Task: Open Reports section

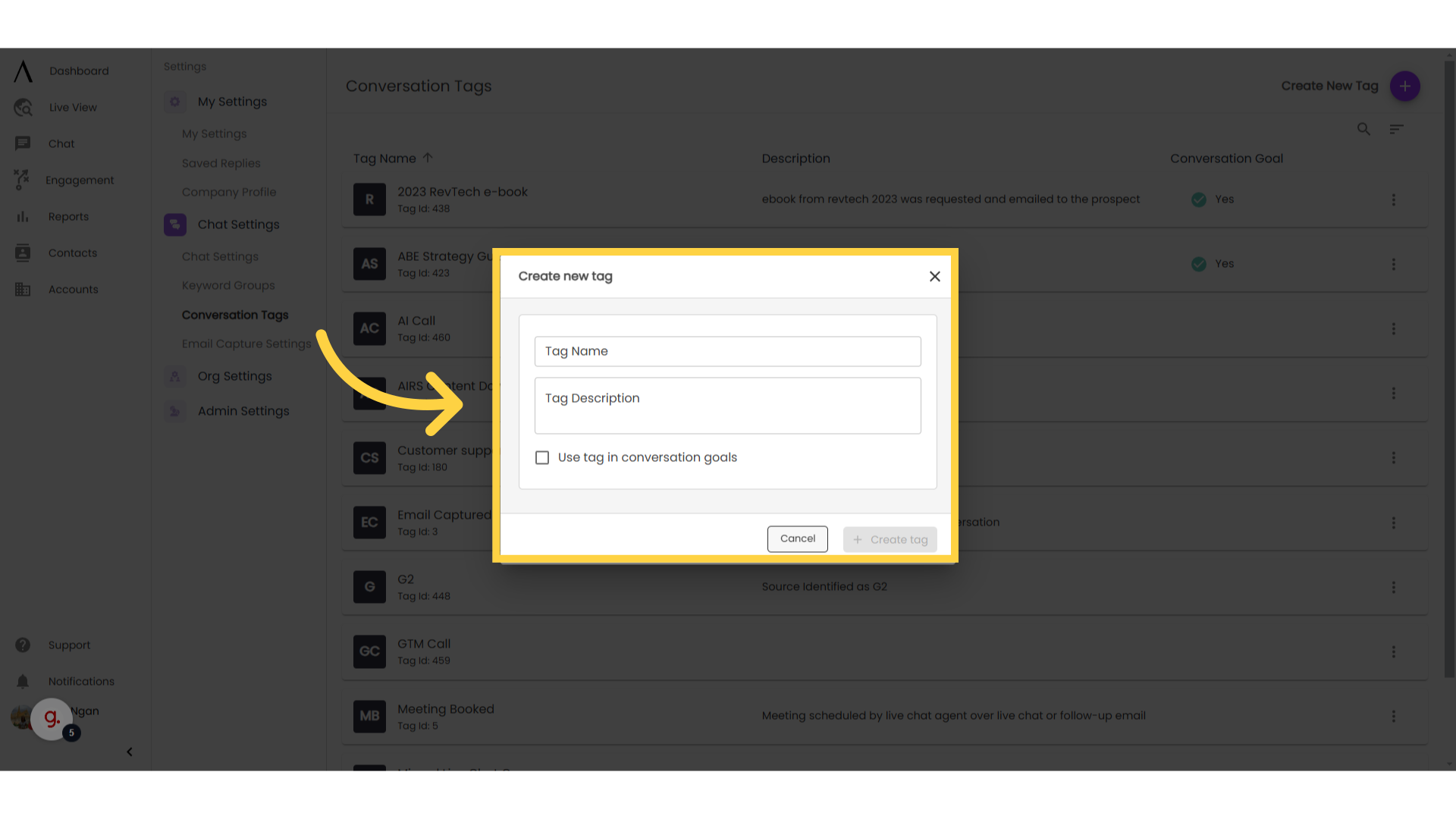Action: tap(68, 217)
